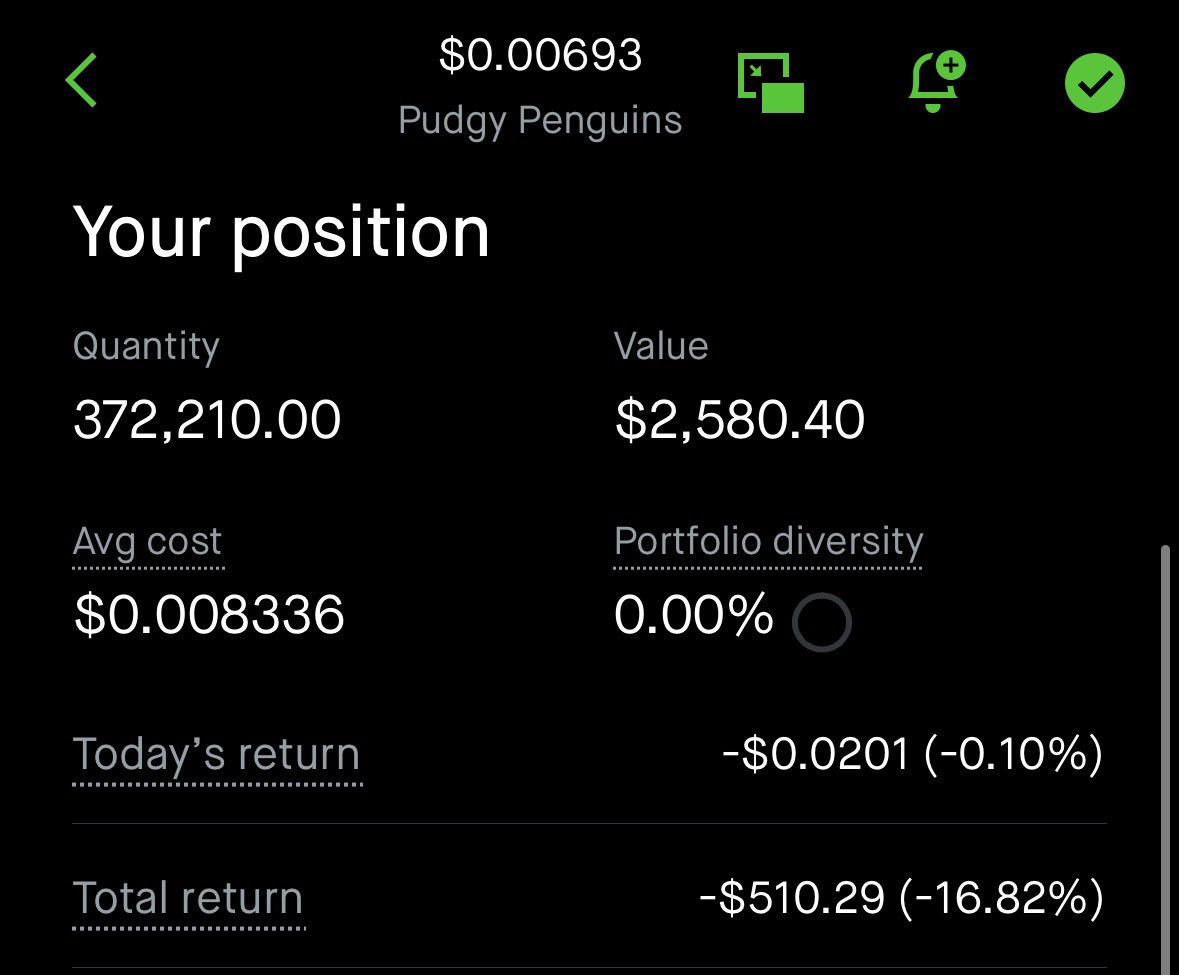Select the $2,580.40 position value
The image size is (1179, 975).
pos(740,420)
